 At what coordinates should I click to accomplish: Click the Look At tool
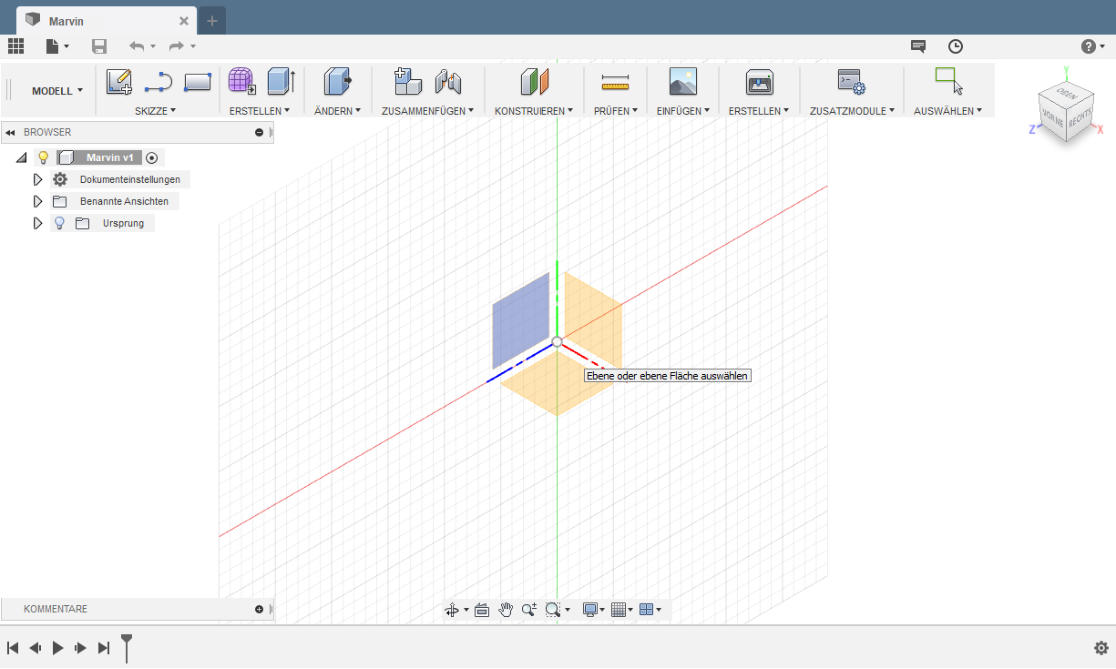coord(482,610)
